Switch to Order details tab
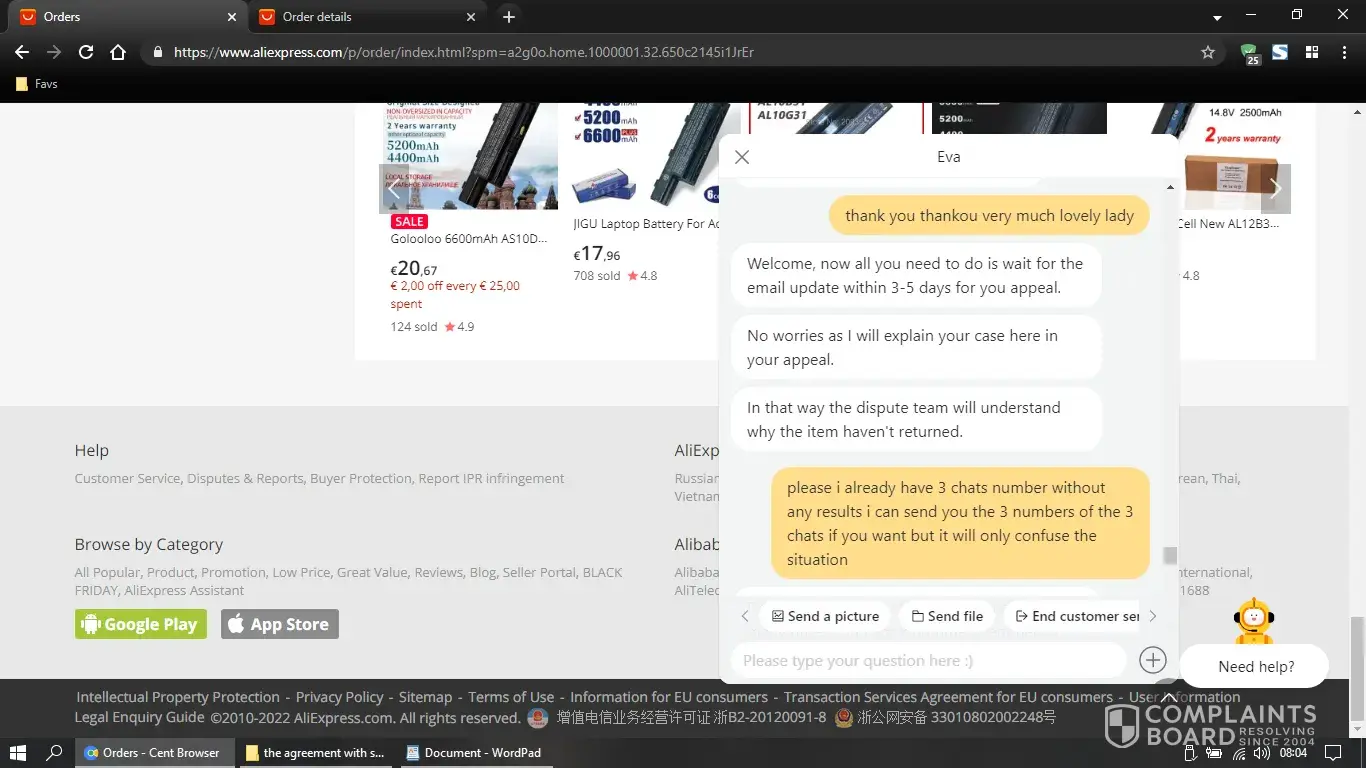The width and height of the screenshot is (1366, 768). [x=360, y=17]
